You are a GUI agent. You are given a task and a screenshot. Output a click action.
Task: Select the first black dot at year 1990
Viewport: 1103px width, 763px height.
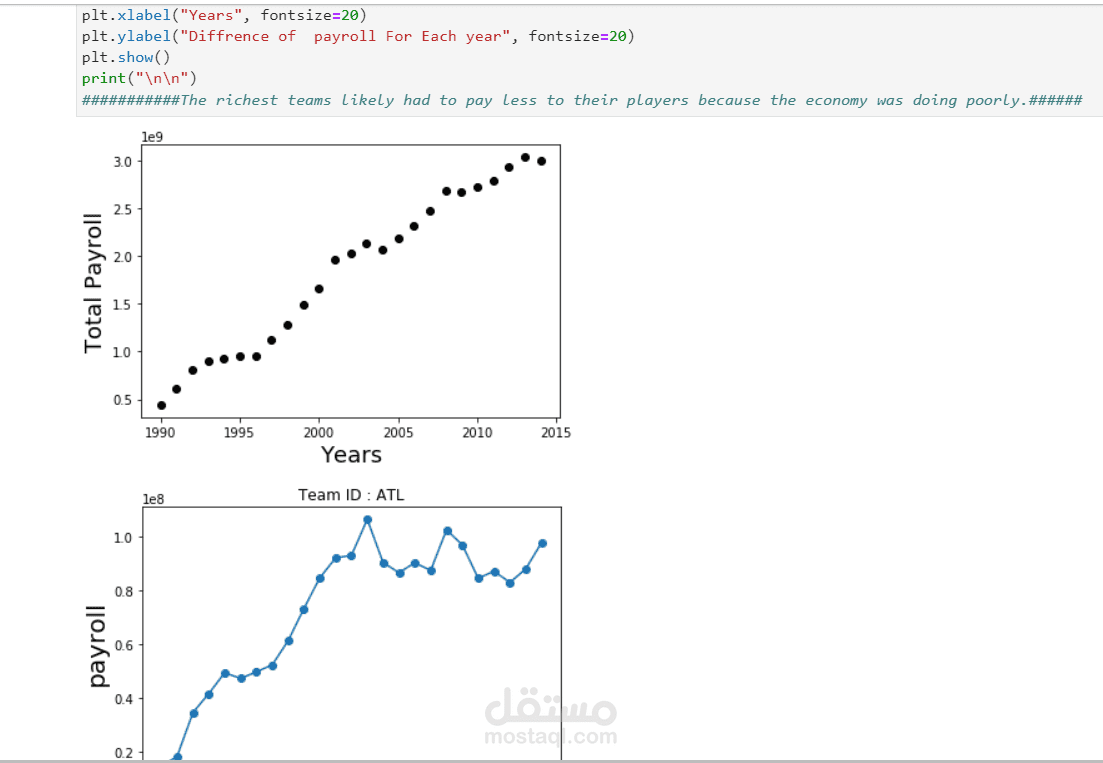(x=161, y=405)
